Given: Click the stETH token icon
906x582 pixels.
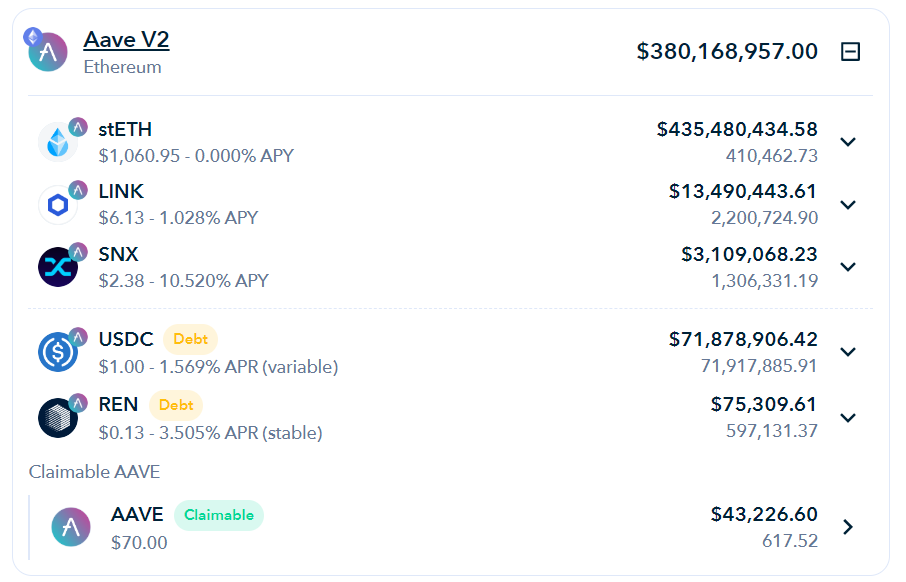Looking at the screenshot, I should [58, 142].
